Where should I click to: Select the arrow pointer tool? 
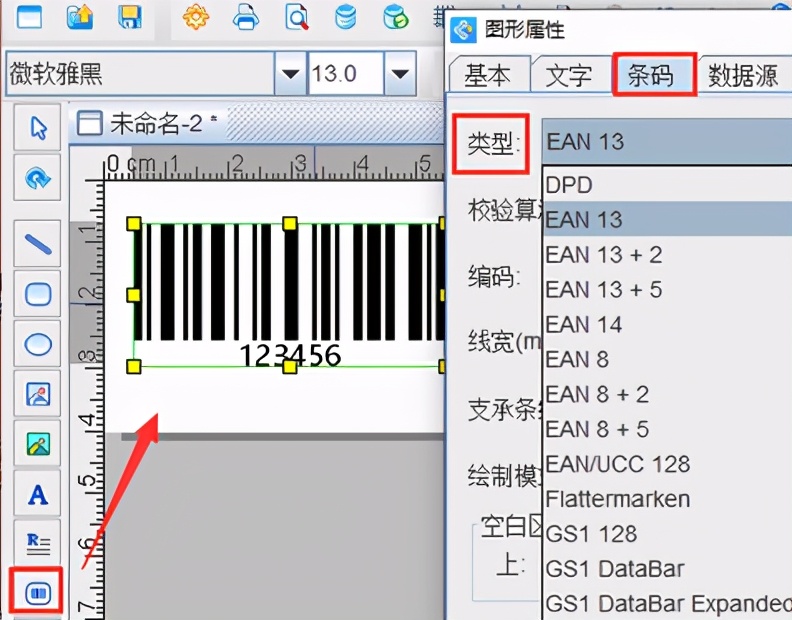[38, 127]
